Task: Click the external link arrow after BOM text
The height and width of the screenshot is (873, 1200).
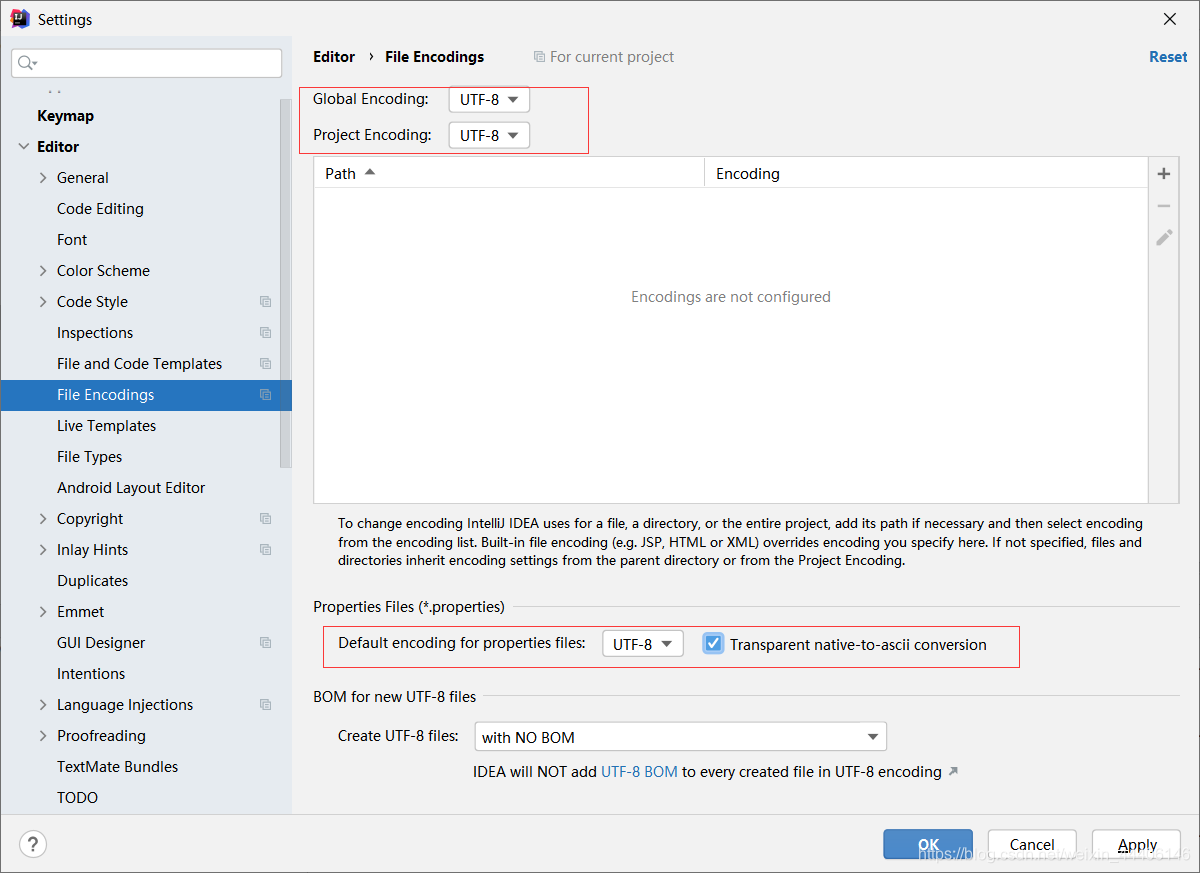Action: pyautogui.click(x=953, y=772)
